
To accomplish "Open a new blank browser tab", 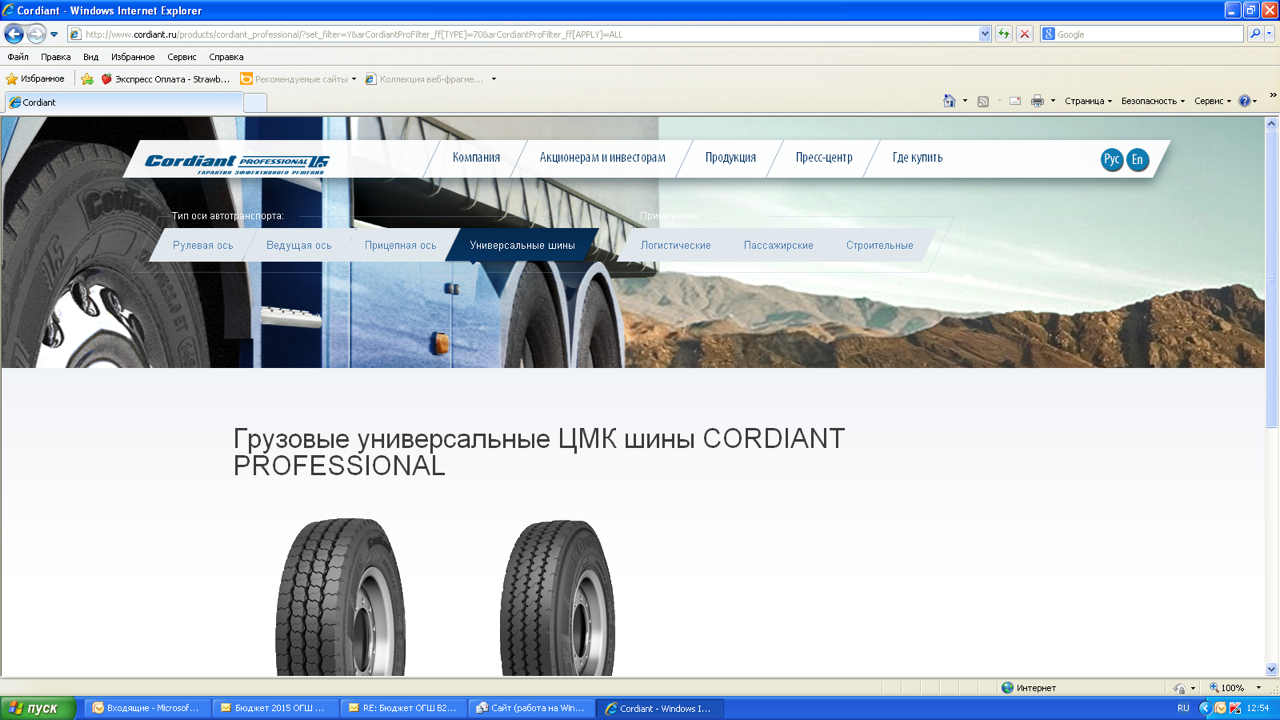I will 255,102.
